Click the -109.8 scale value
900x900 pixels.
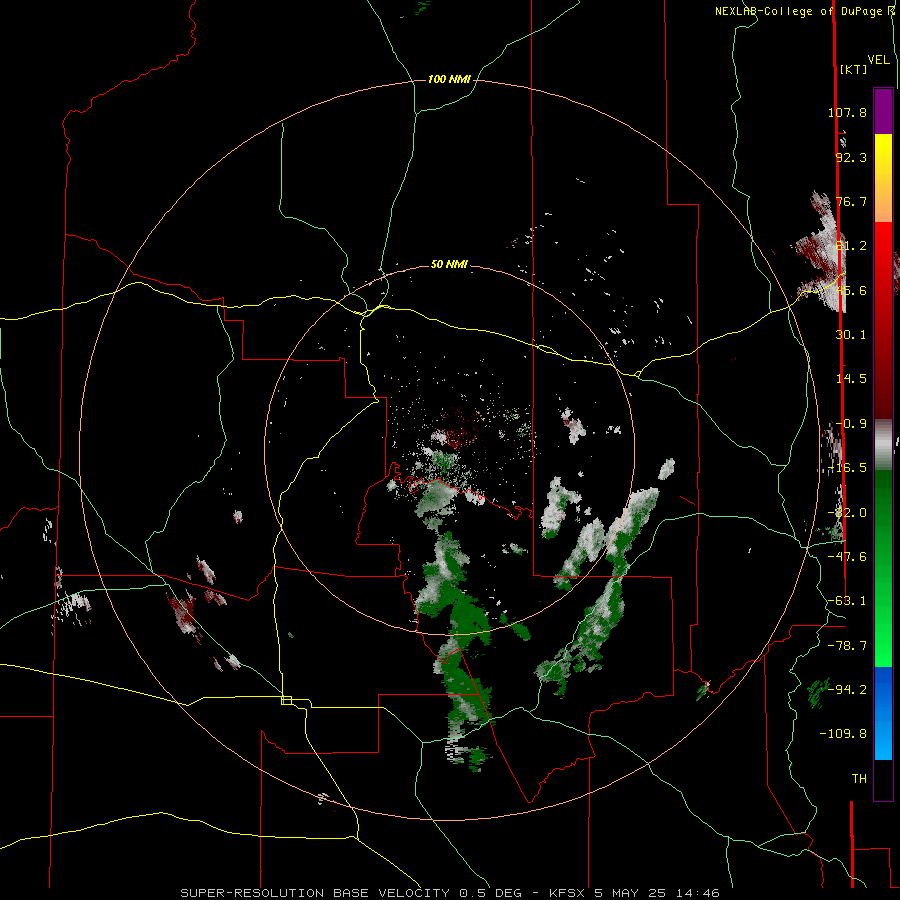pyautogui.click(x=843, y=734)
